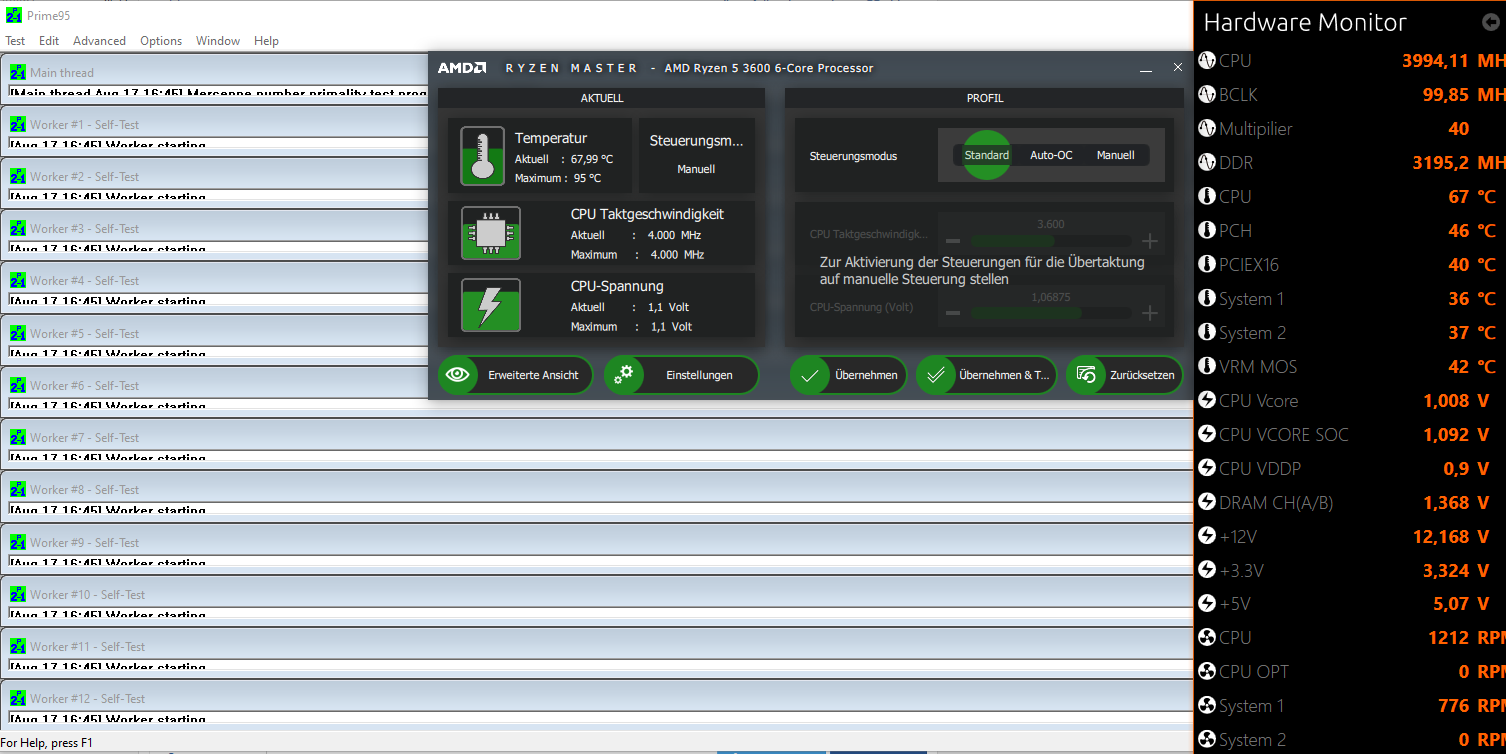Viewport: 1506px width, 754px height.
Task: Open the Help menu in Prime95
Action: 266,41
